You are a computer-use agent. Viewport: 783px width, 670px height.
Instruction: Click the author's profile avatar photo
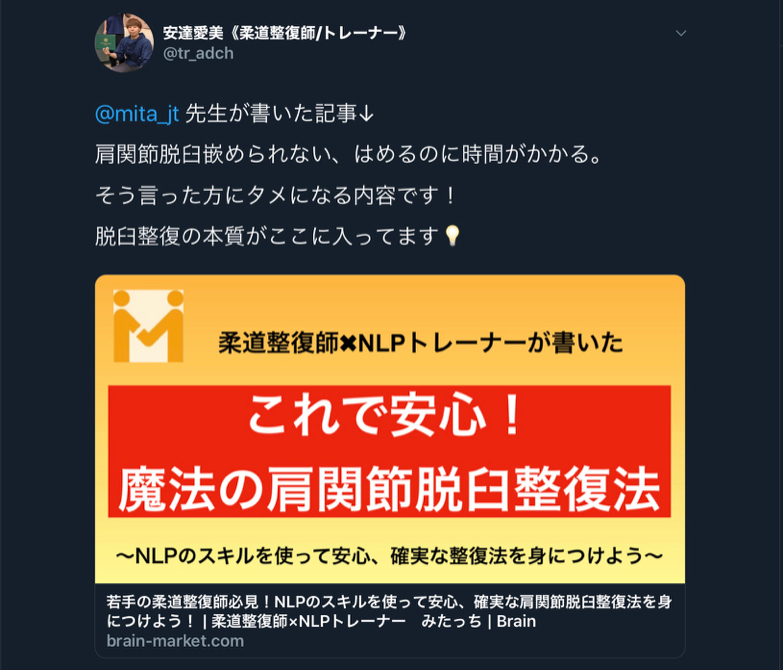[124, 43]
